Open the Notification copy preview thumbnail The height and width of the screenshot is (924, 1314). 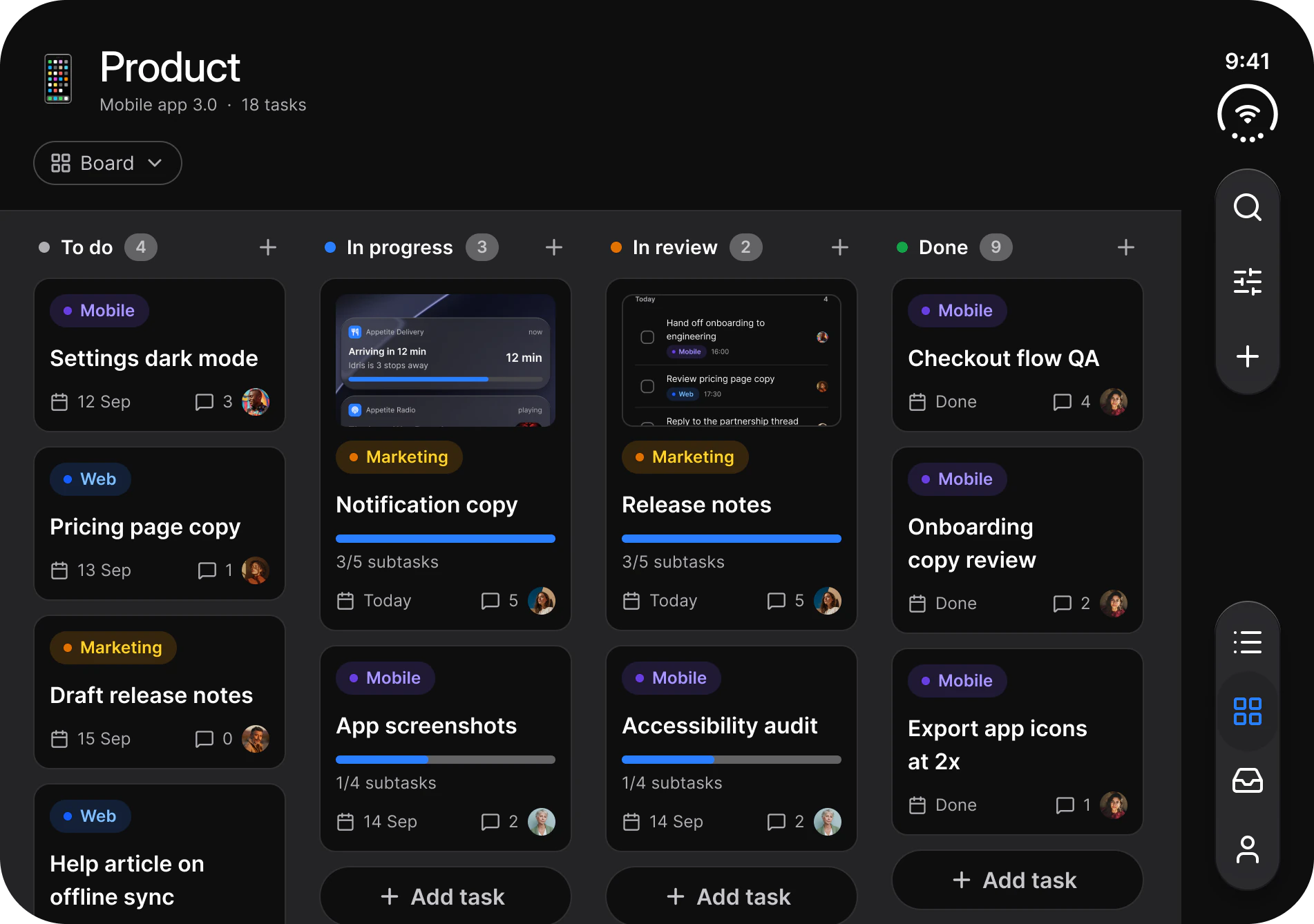(x=446, y=360)
